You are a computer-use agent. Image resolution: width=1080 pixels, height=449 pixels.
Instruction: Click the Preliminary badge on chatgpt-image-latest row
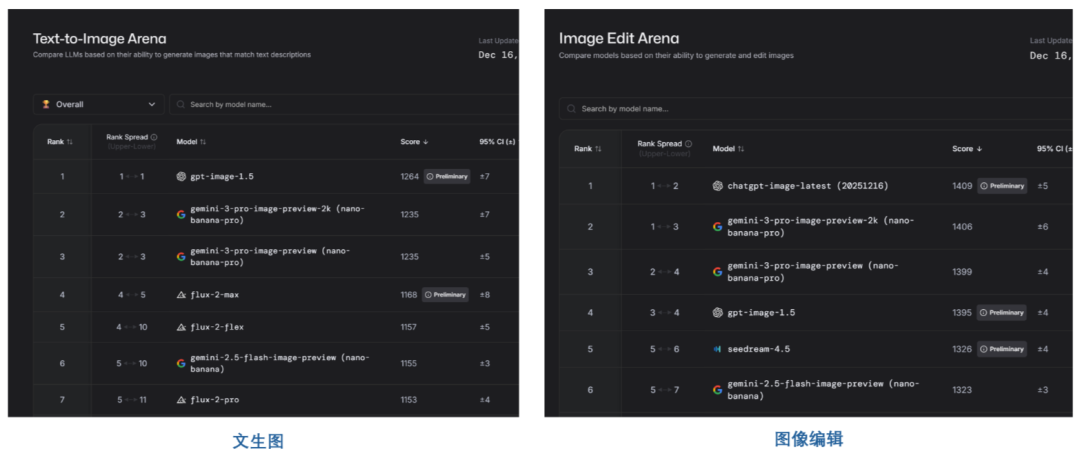1002,186
